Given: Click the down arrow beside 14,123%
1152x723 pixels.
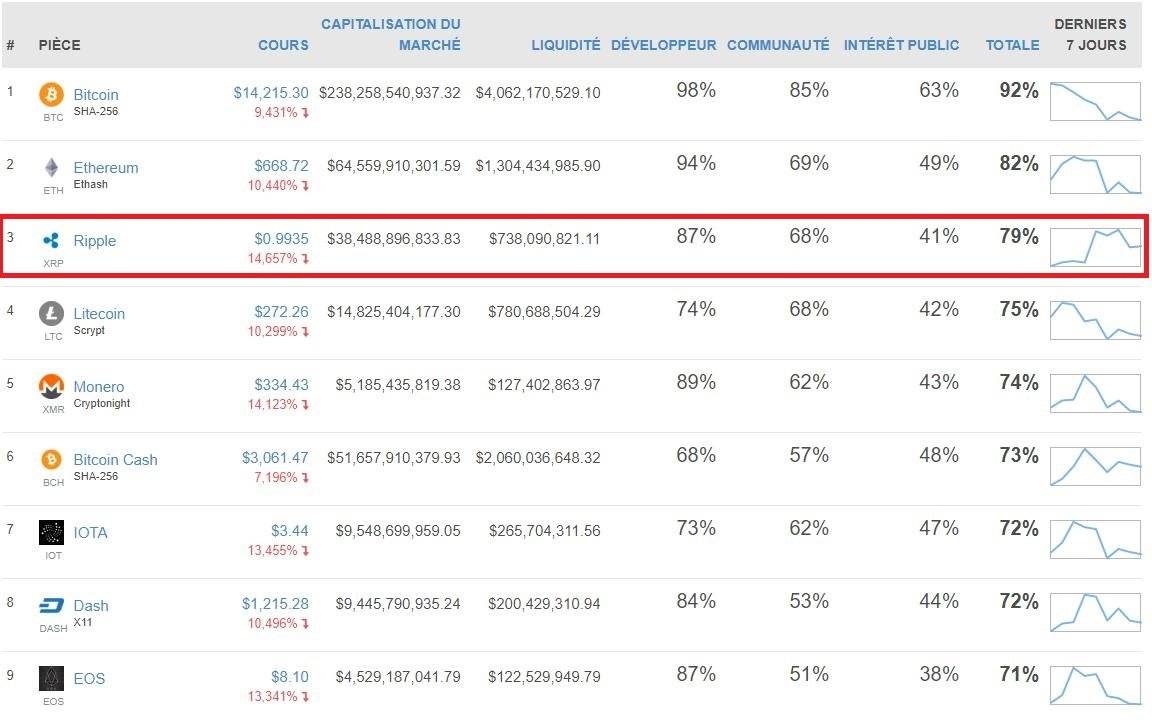Looking at the screenshot, I should [305, 404].
